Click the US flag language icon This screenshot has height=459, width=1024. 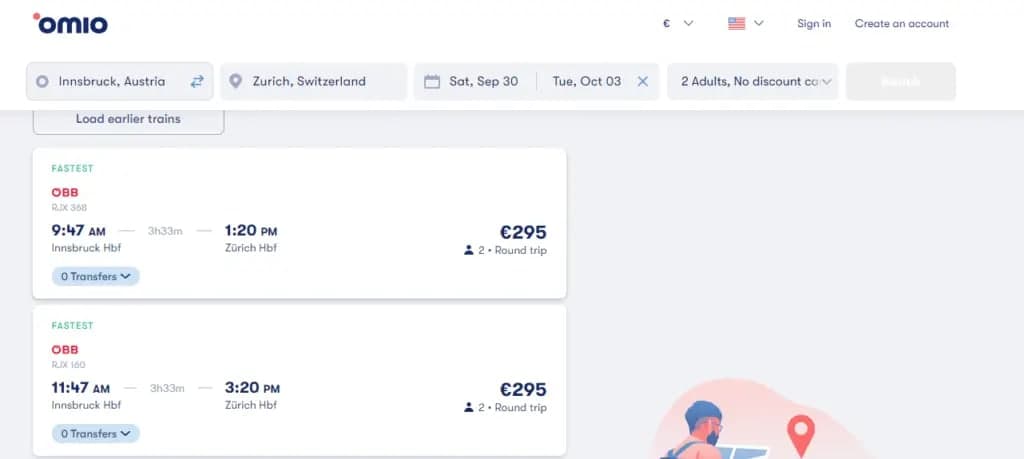737,23
